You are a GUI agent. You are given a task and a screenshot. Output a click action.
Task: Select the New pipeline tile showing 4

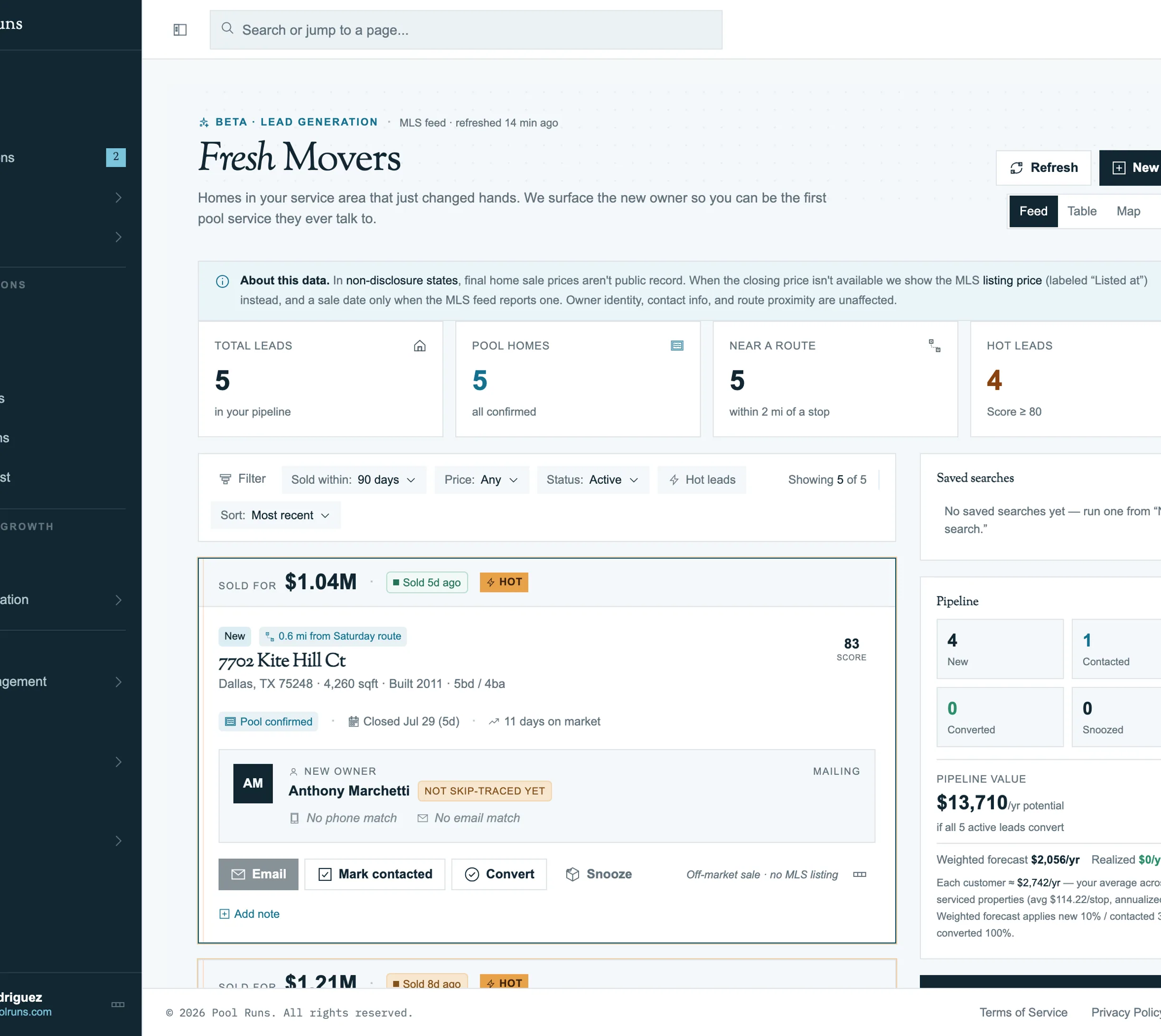1000,649
